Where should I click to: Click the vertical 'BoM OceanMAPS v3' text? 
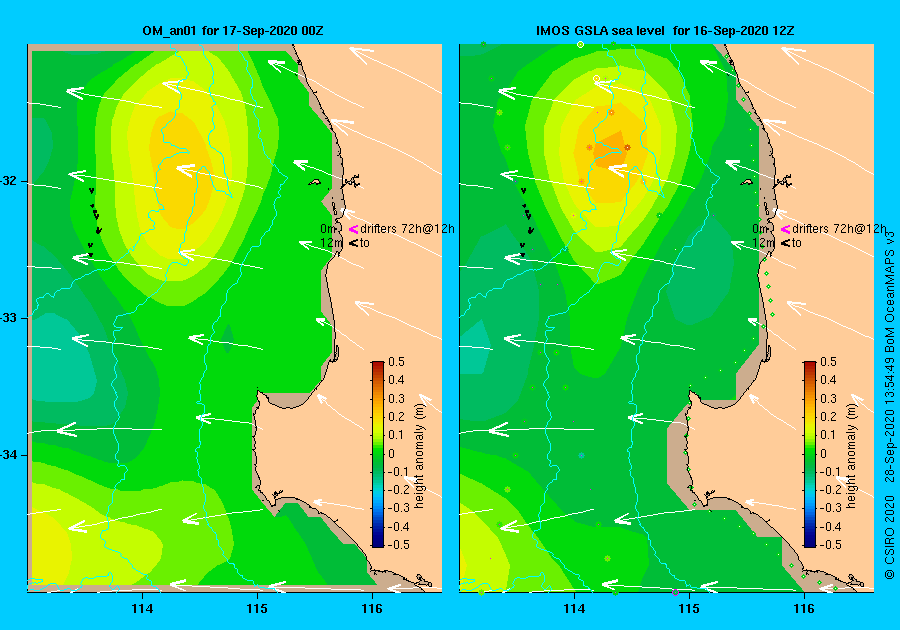pyautogui.click(x=889, y=291)
